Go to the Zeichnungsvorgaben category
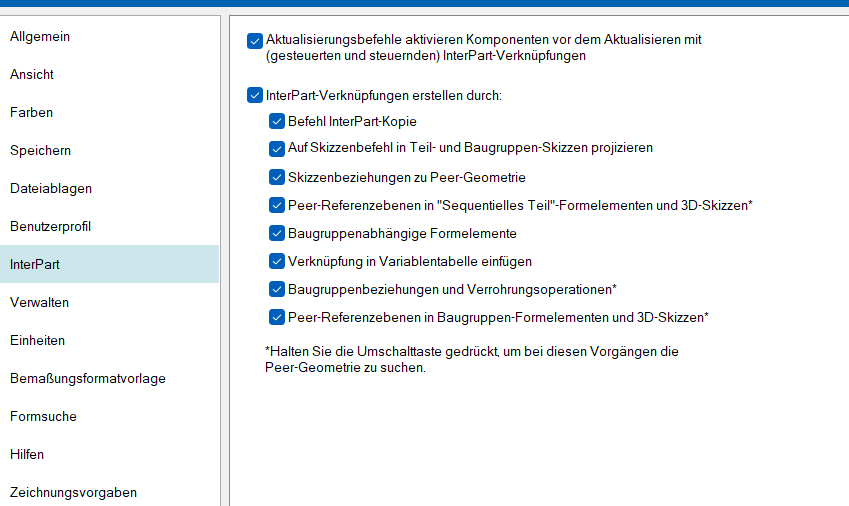 109,491
